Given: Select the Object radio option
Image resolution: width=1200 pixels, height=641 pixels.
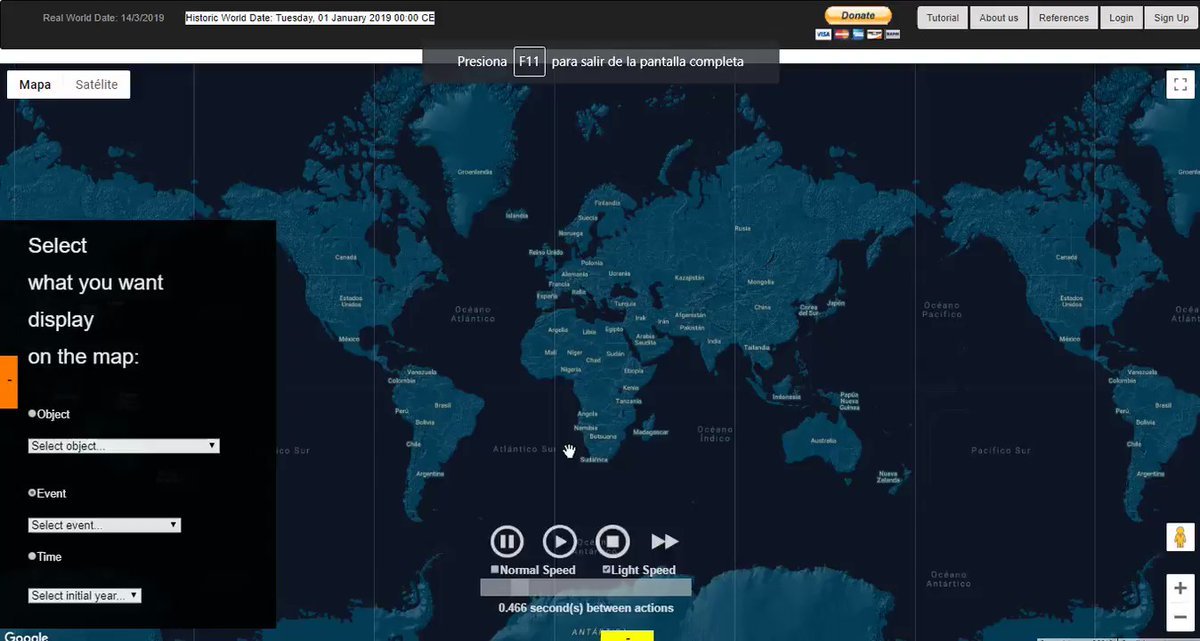Looking at the screenshot, I should pyautogui.click(x=32, y=413).
